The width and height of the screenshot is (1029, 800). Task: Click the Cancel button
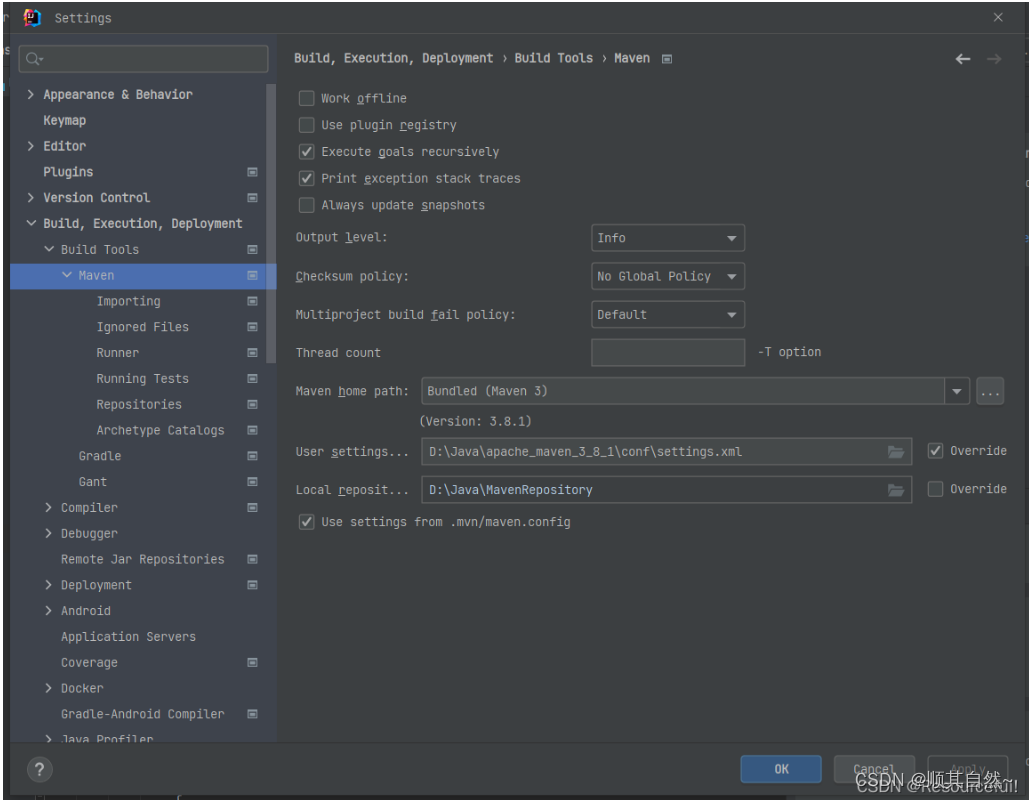tap(873, 769)
